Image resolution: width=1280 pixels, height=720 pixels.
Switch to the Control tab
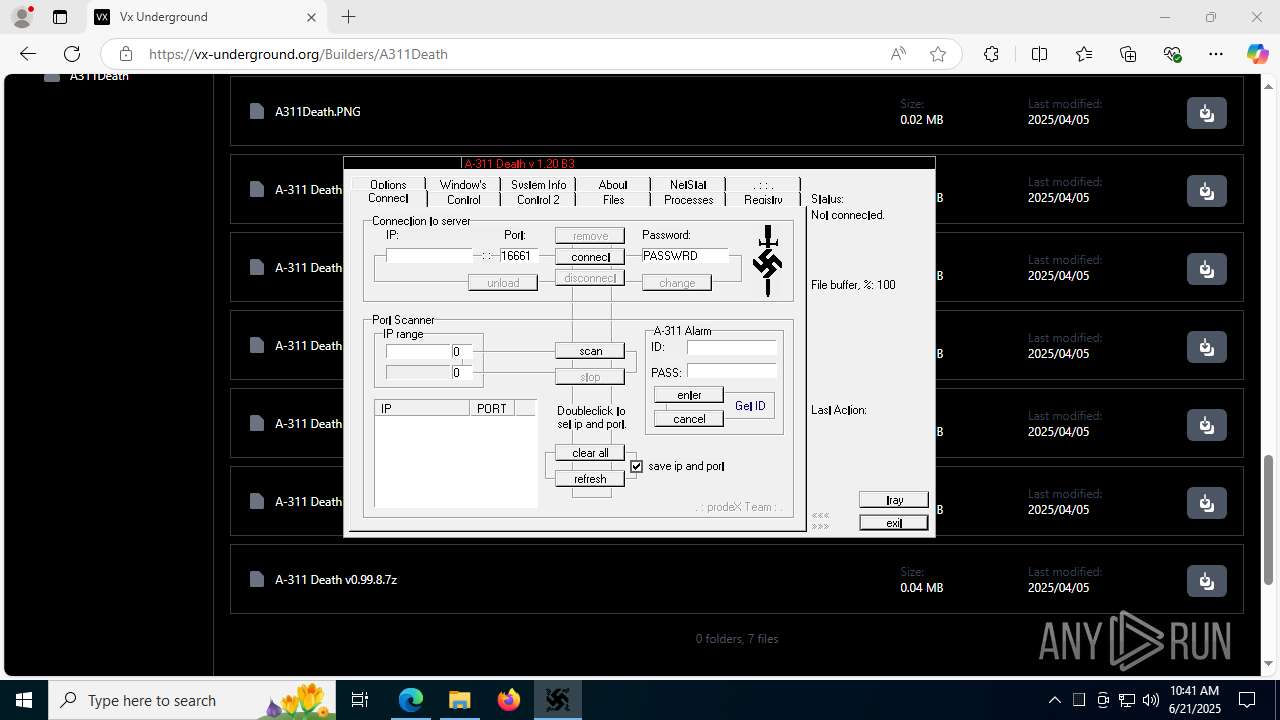pyautogui.click(x=463, y=199)
